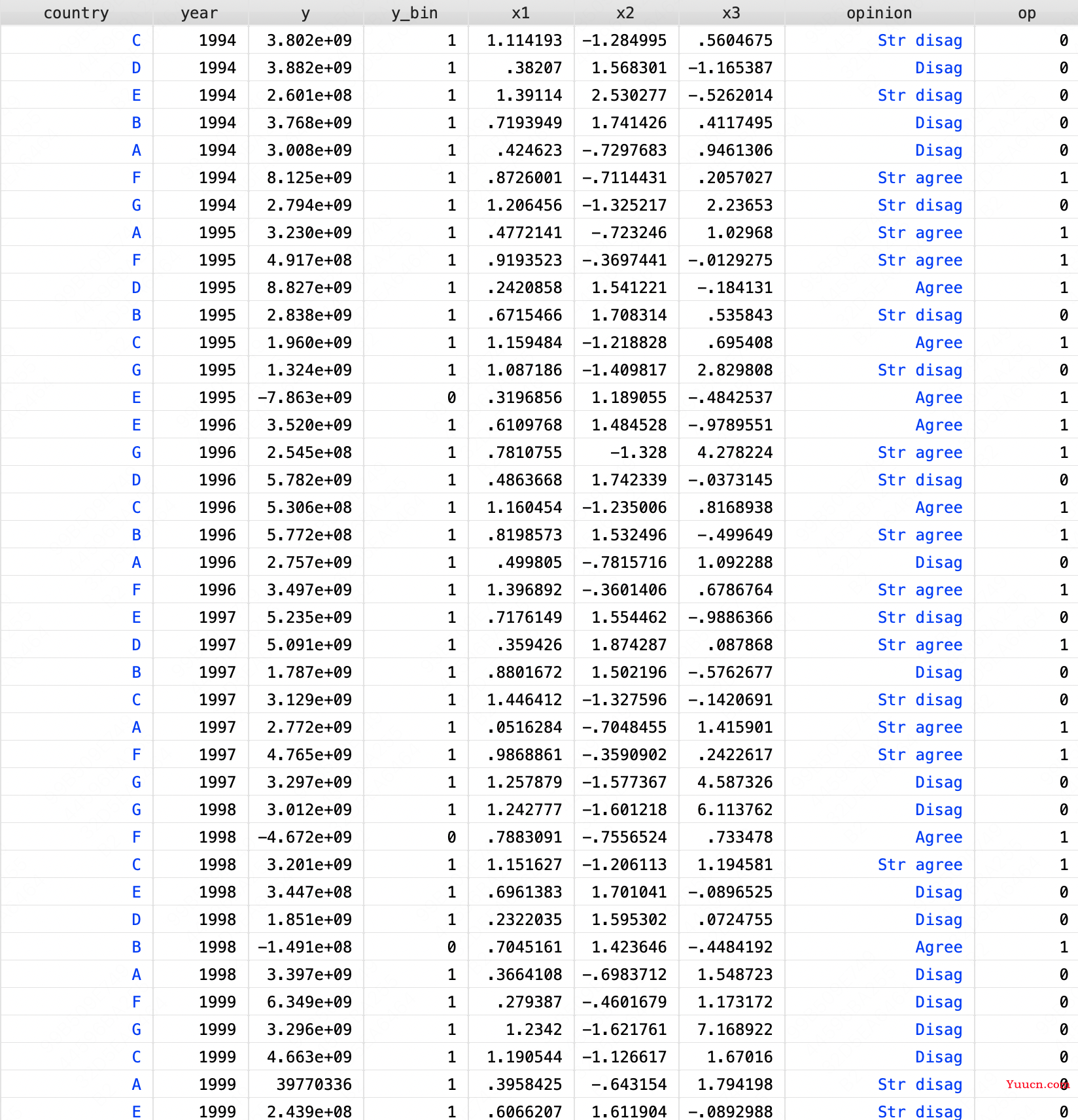
Task: Select x1 value 1.2342
Action: click(534, 1030)
